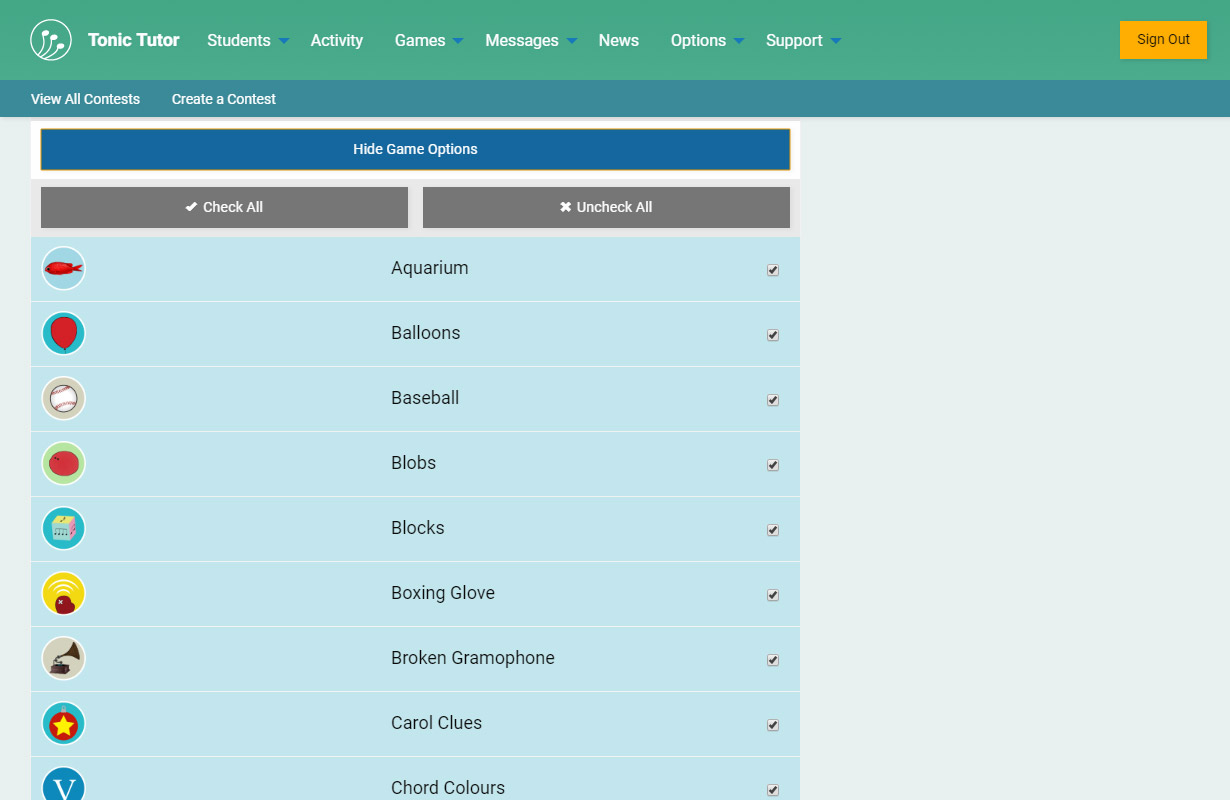Open the News menu item
This screenshot has height=800, width=1230.
click(618, 40)
